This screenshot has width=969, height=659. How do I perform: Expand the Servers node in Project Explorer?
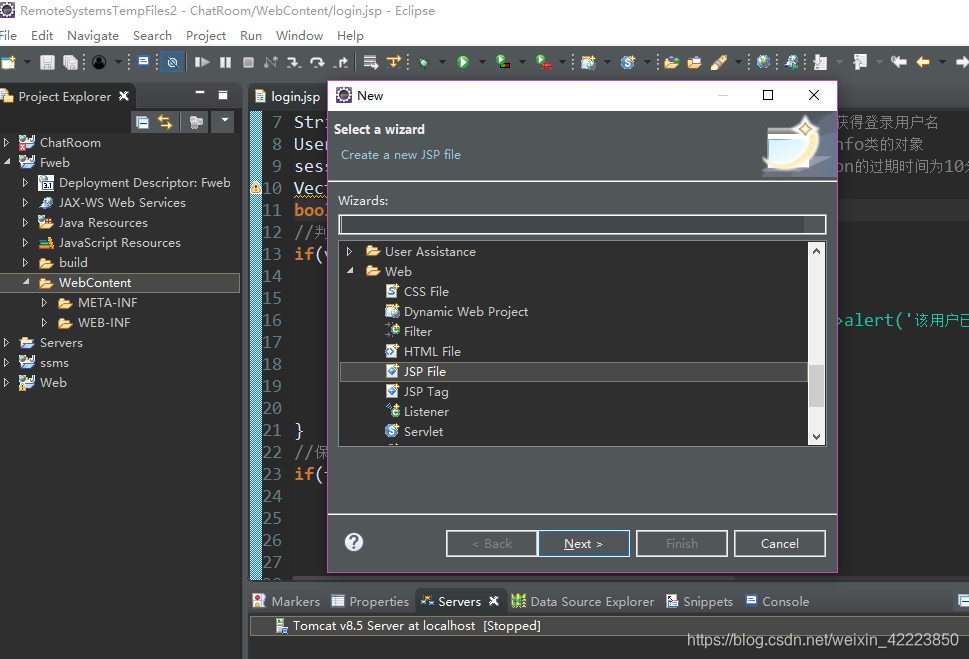tap(8, 342)
